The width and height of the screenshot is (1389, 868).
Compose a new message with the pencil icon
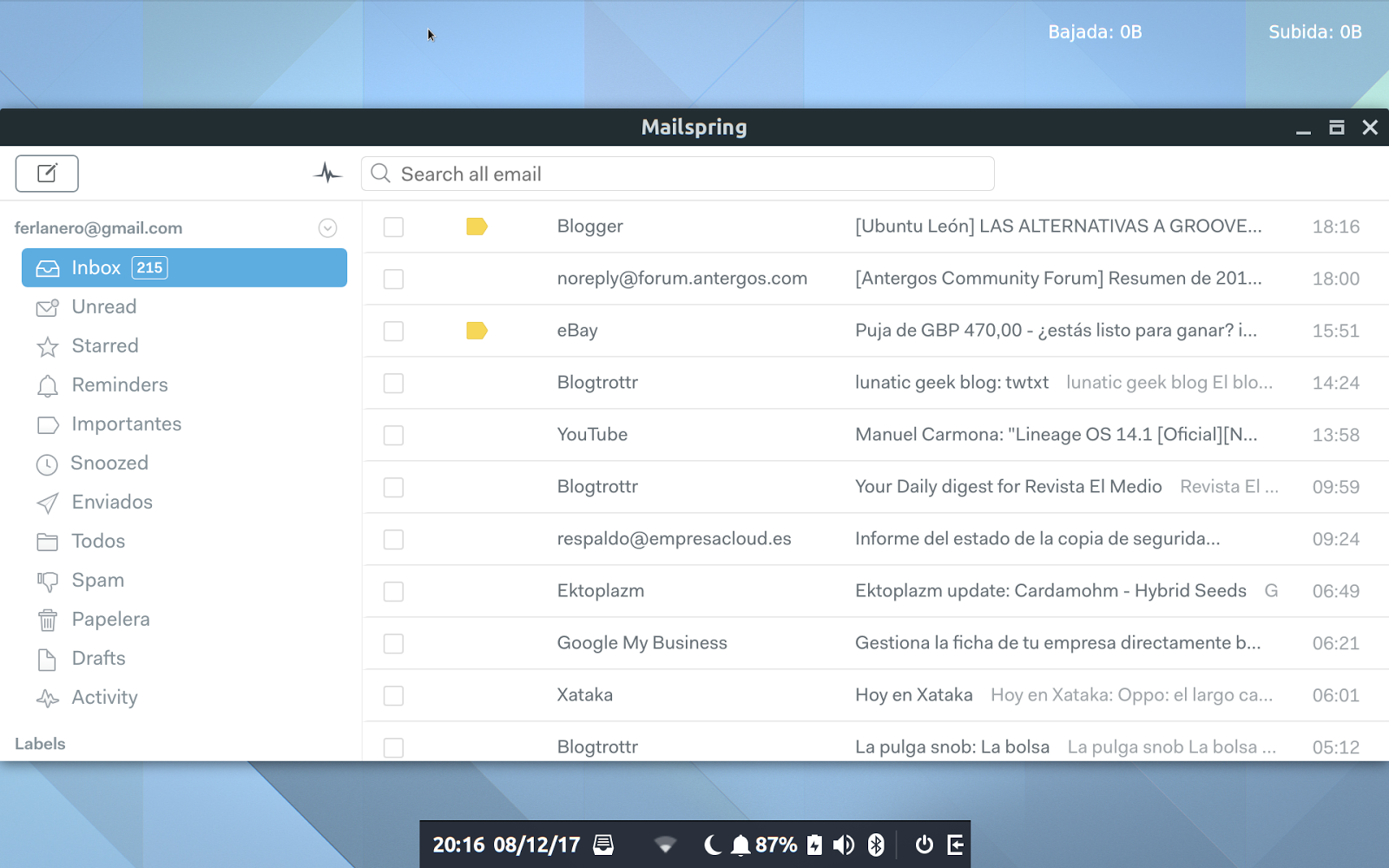tap(47, 174)
